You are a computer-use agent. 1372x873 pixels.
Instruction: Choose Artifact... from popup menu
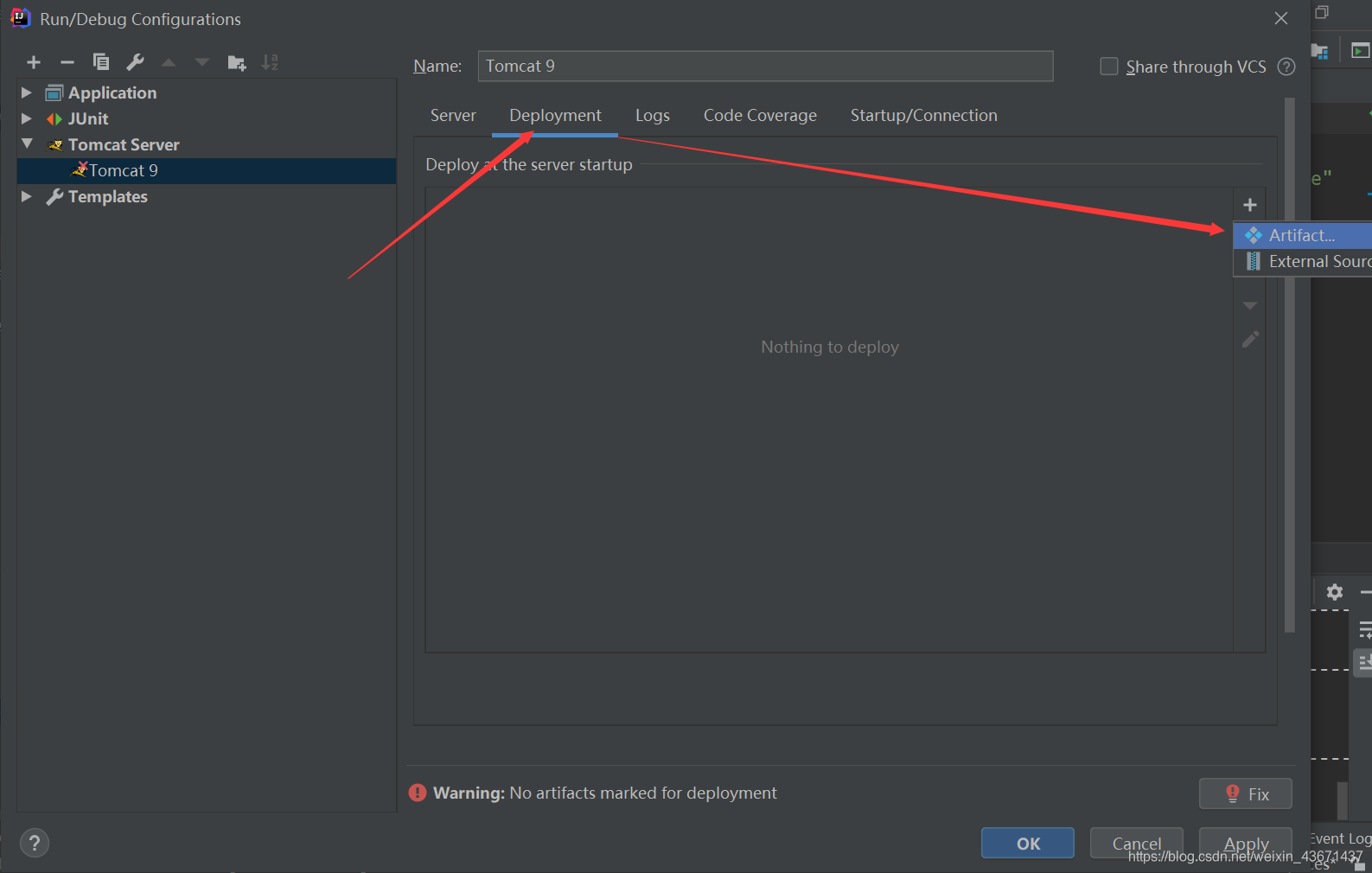point(1302,235)
